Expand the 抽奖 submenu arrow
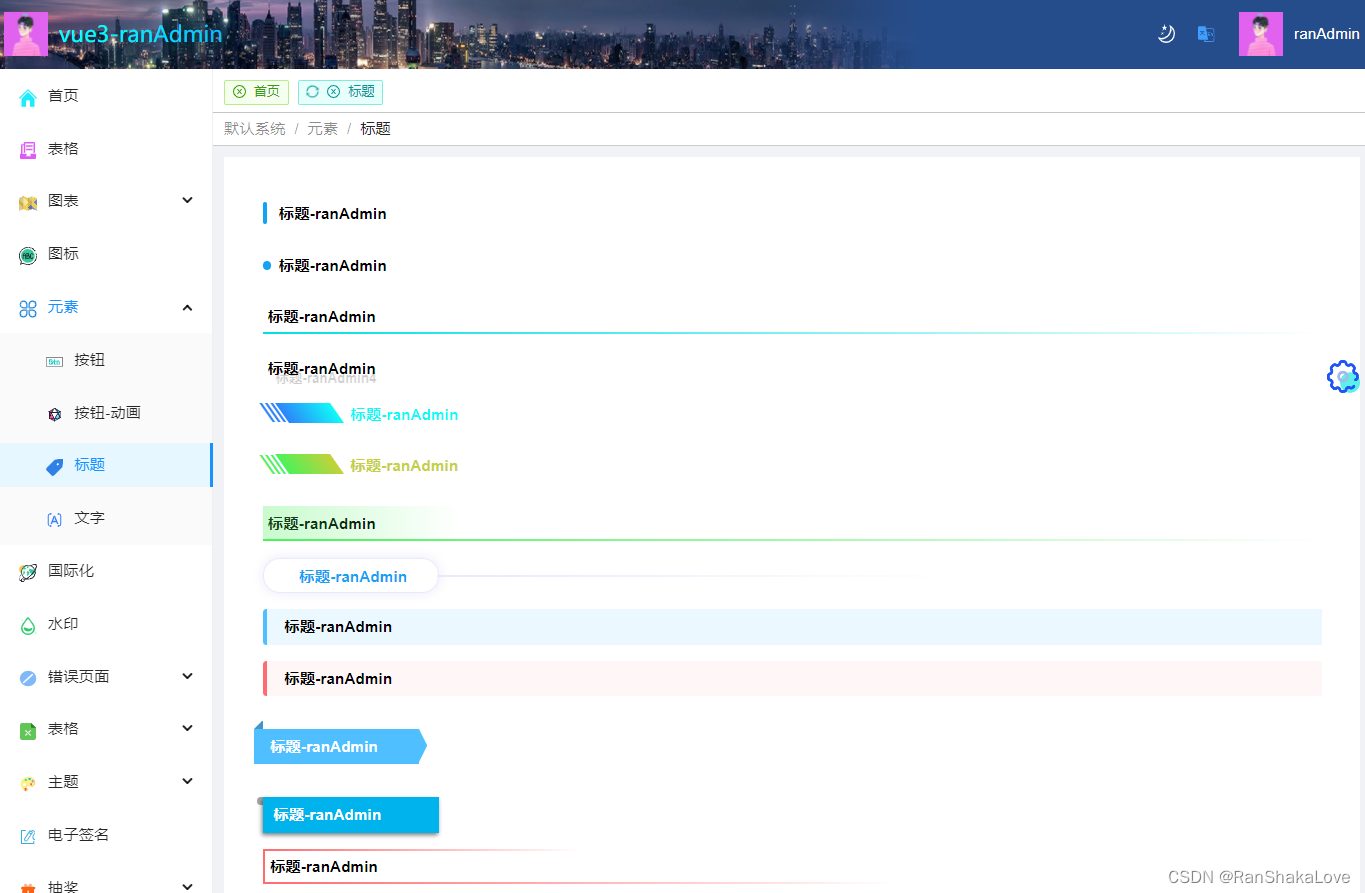This screenshot has width=1365, height=893. click(x=187, y=886)
